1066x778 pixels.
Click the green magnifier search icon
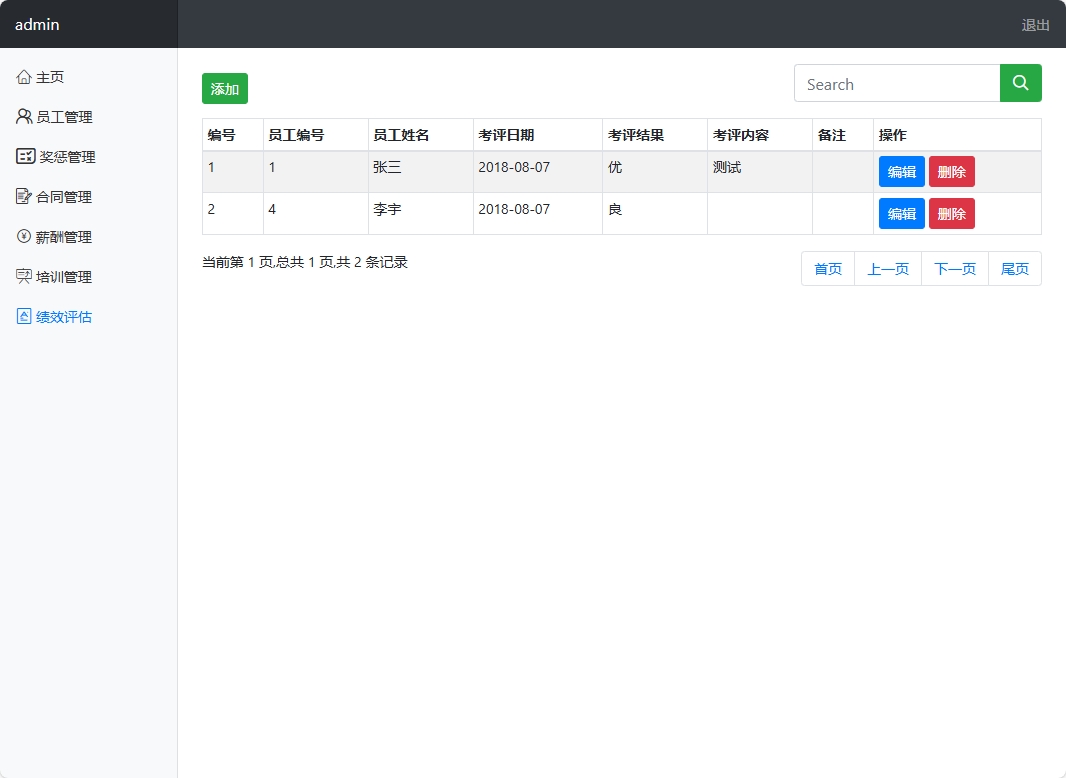pos(1020,83)
